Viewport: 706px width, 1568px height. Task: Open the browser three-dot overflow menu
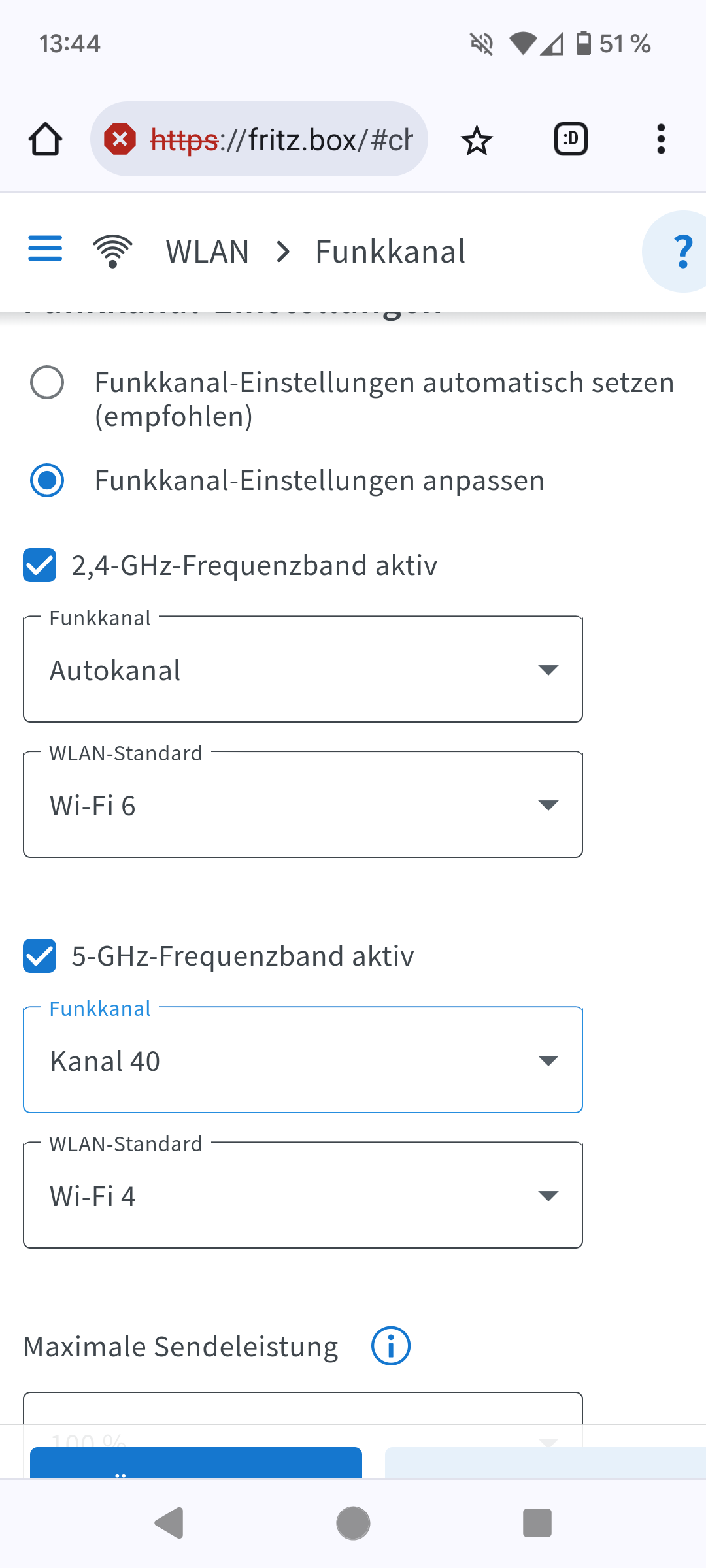pos(661,139)
